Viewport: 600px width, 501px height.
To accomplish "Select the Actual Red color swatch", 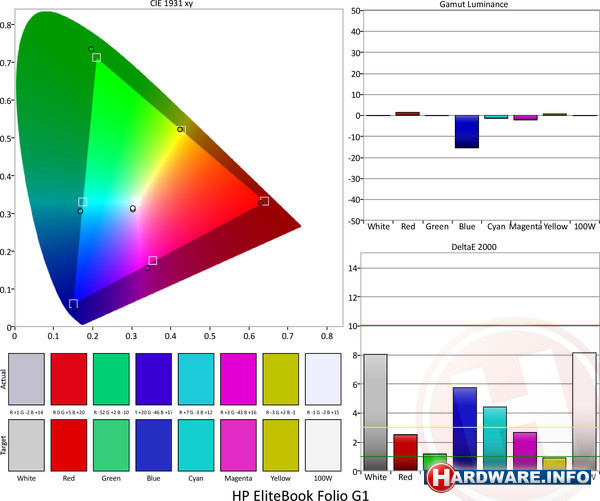I will pos(69,379).
